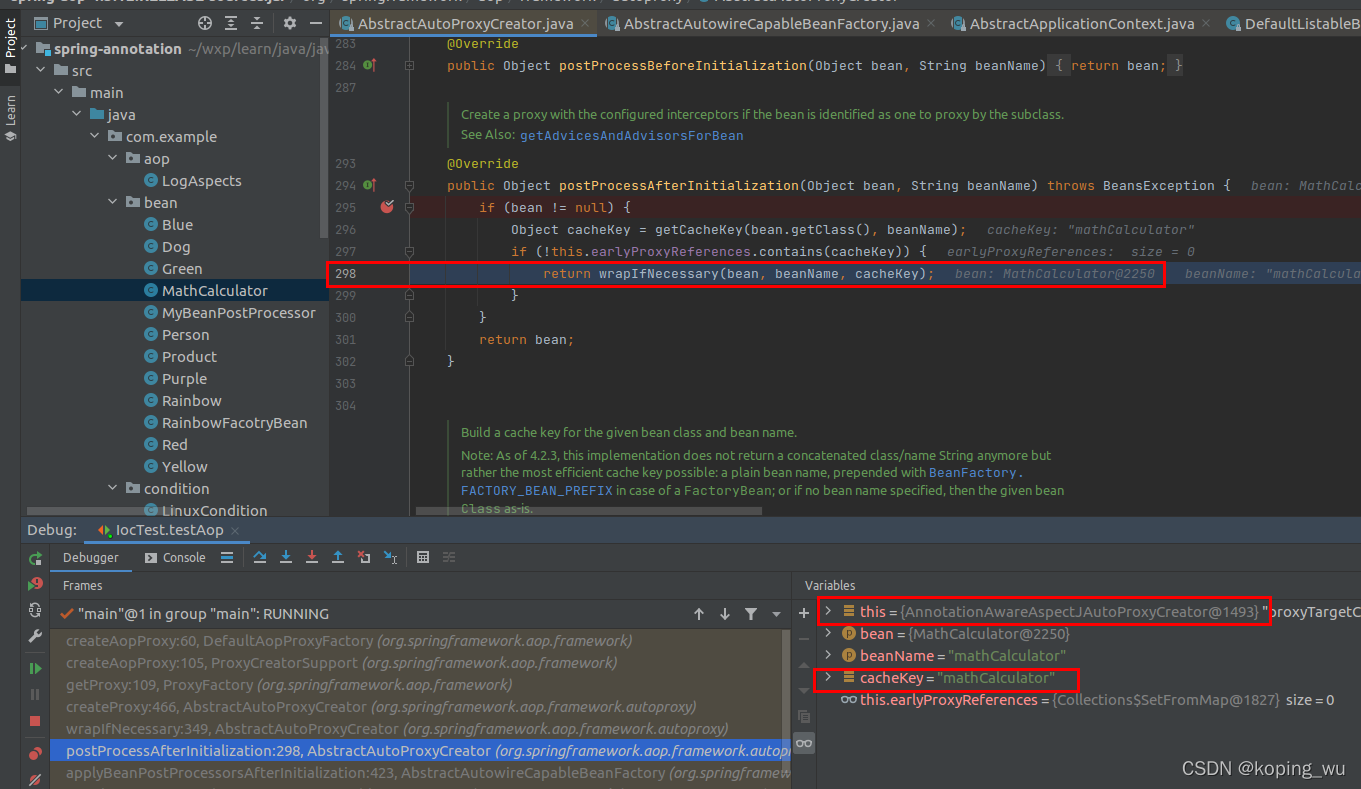
Task: Close the IocTest.testAop debug tab
Action: tap(233, 531)
